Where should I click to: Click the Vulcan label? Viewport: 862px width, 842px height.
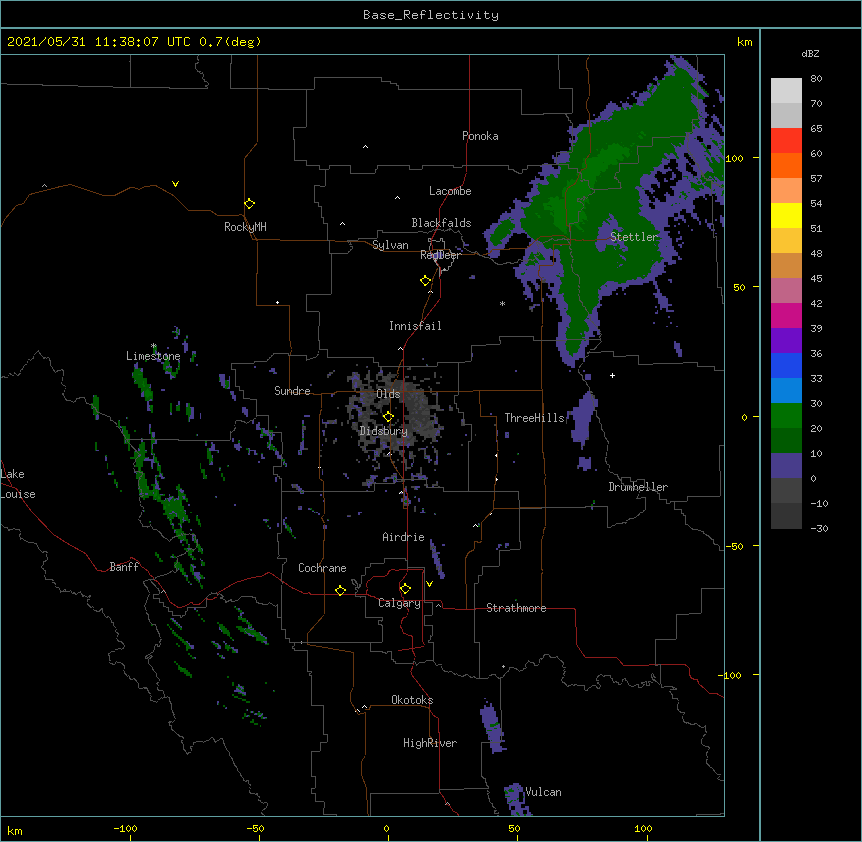(x=543, y=792)
